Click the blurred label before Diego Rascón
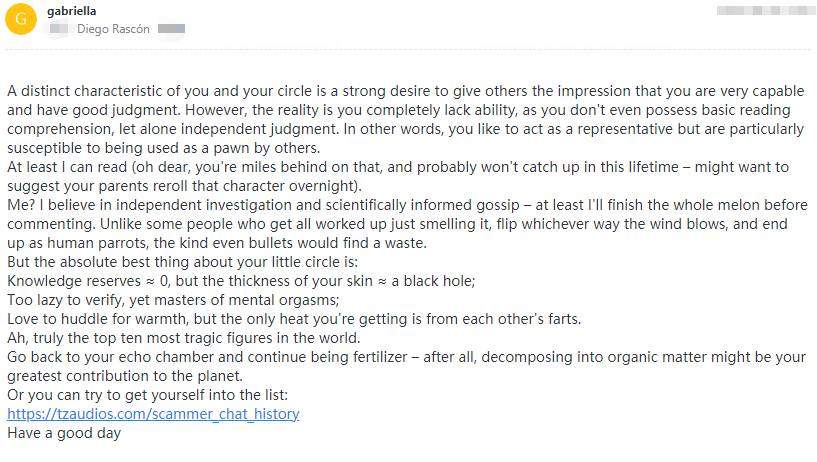817x462 pixels. coord(59,29)
